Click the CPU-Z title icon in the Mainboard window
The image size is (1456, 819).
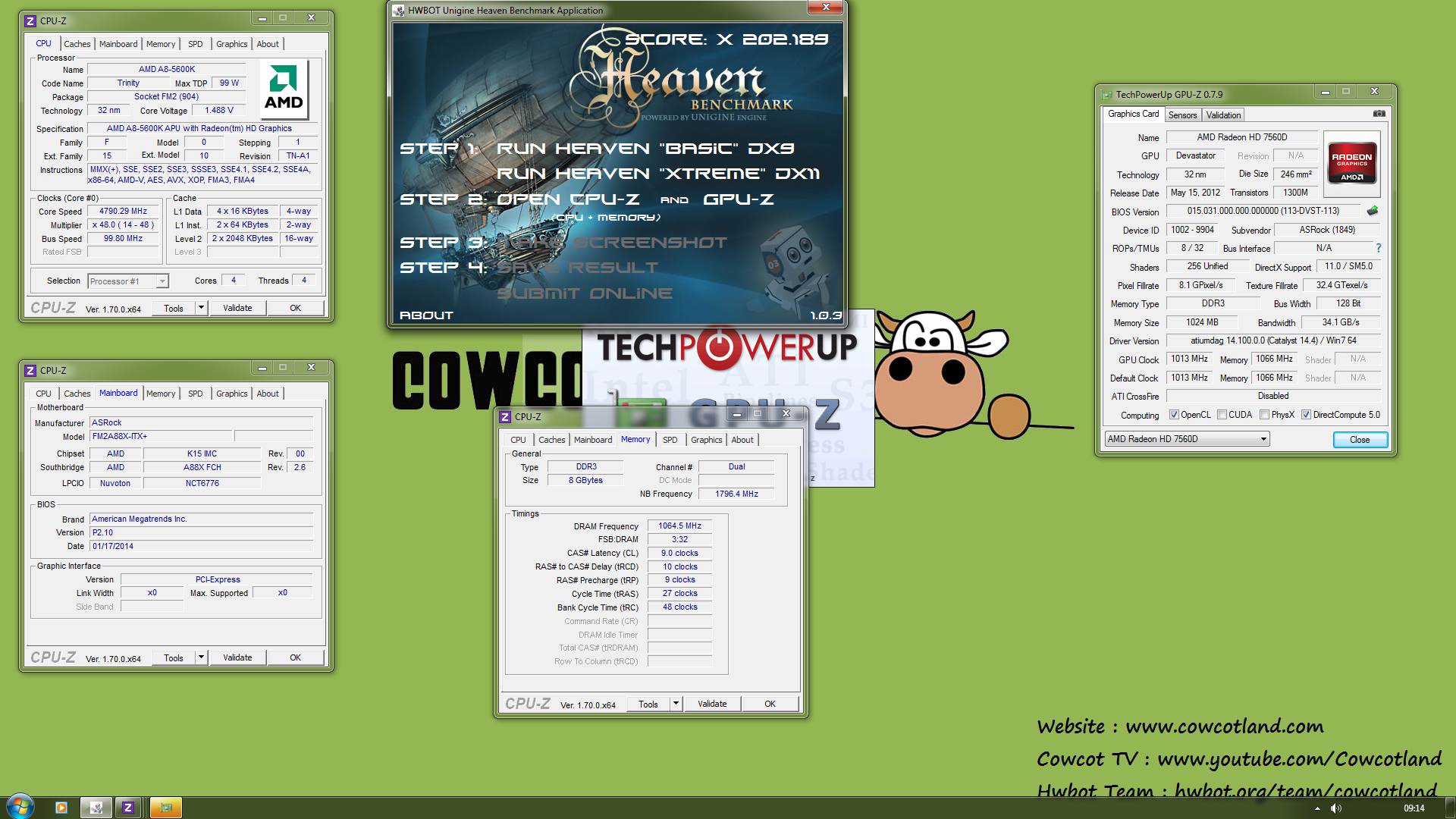click(30, 370)
